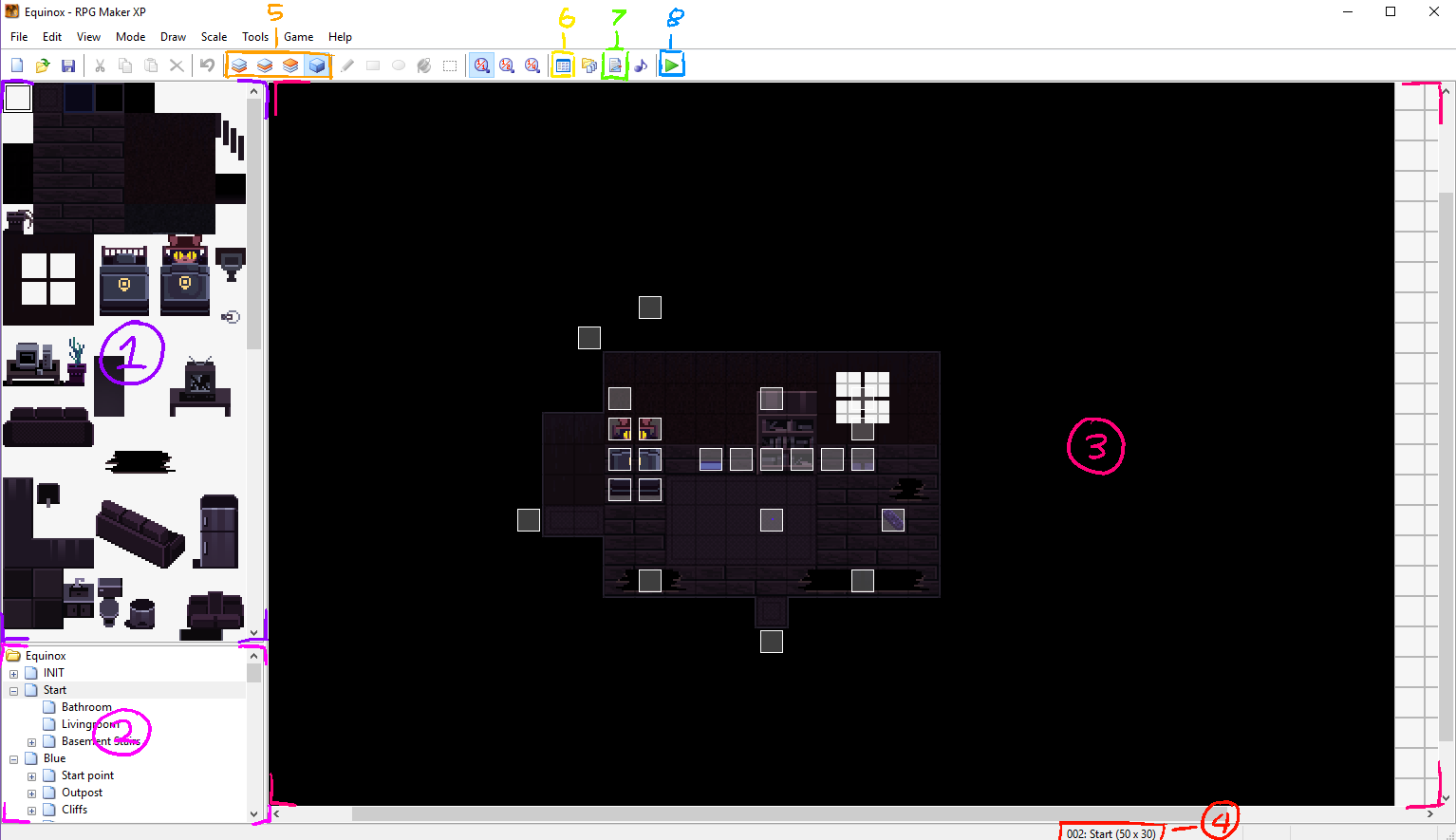Pick the white window tile in tileset

tap(48, 279)
